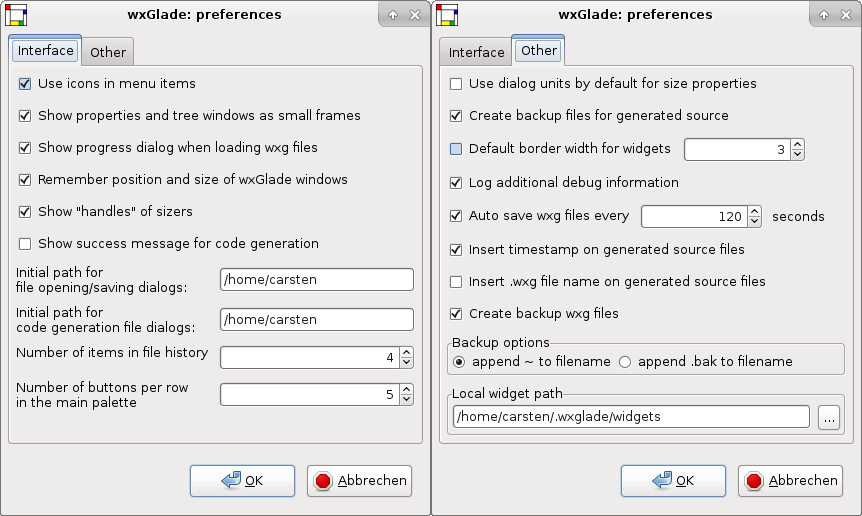
Task: Click wxGlade app icon in right window title bar
Action: point(447,15)
